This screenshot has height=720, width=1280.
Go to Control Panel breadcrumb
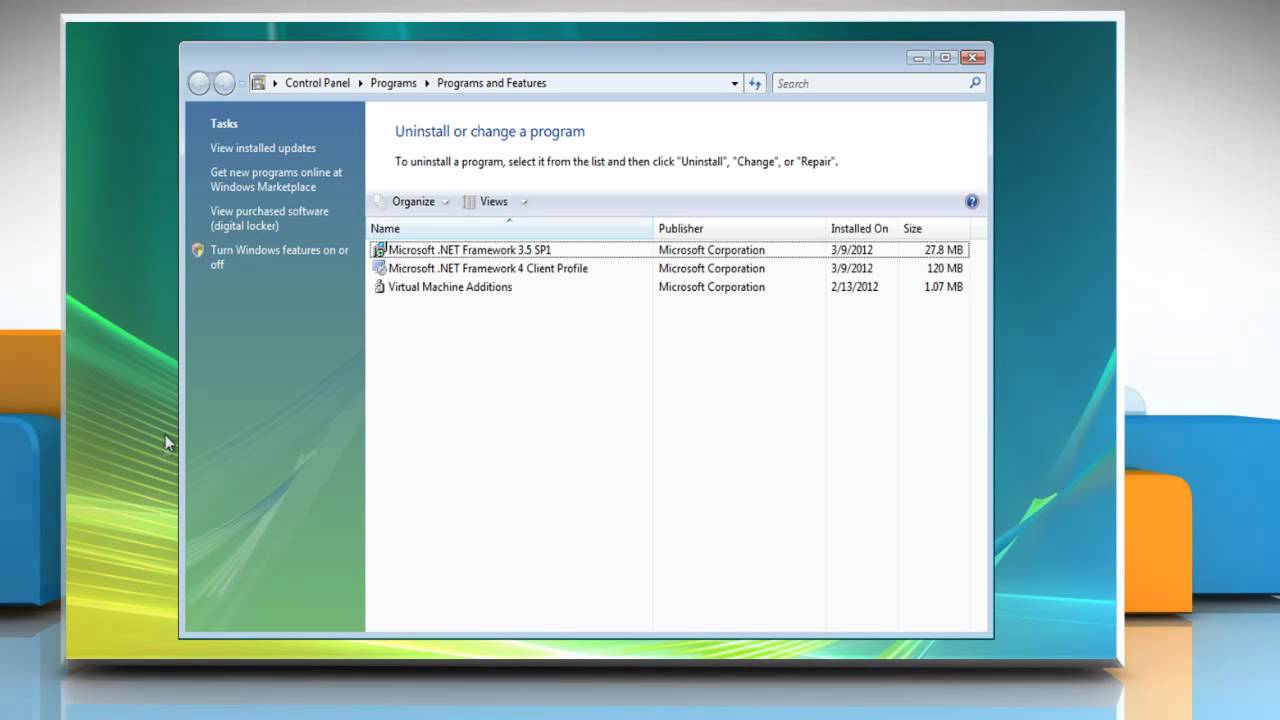point(317,83)
